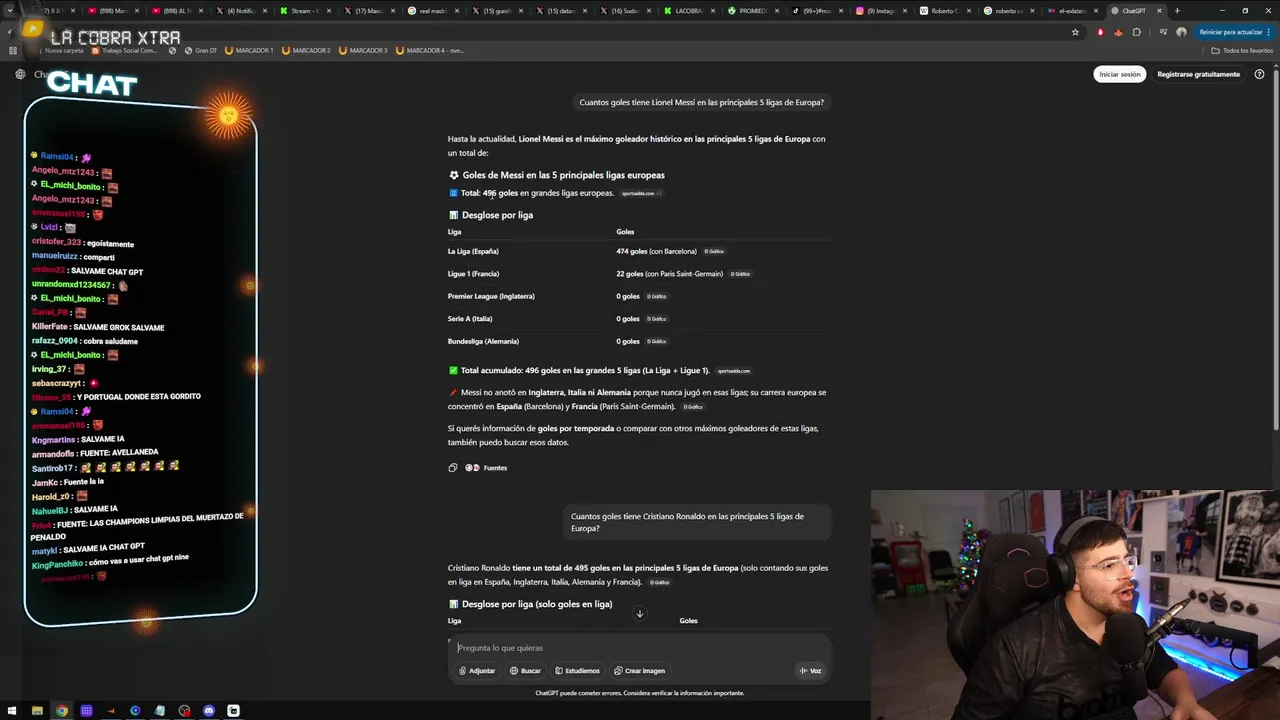This screenshot has width=1280, height=720.
Task: Open Todos los favoritos folder
Action: pyautogui.click(x=1242, y=50)
